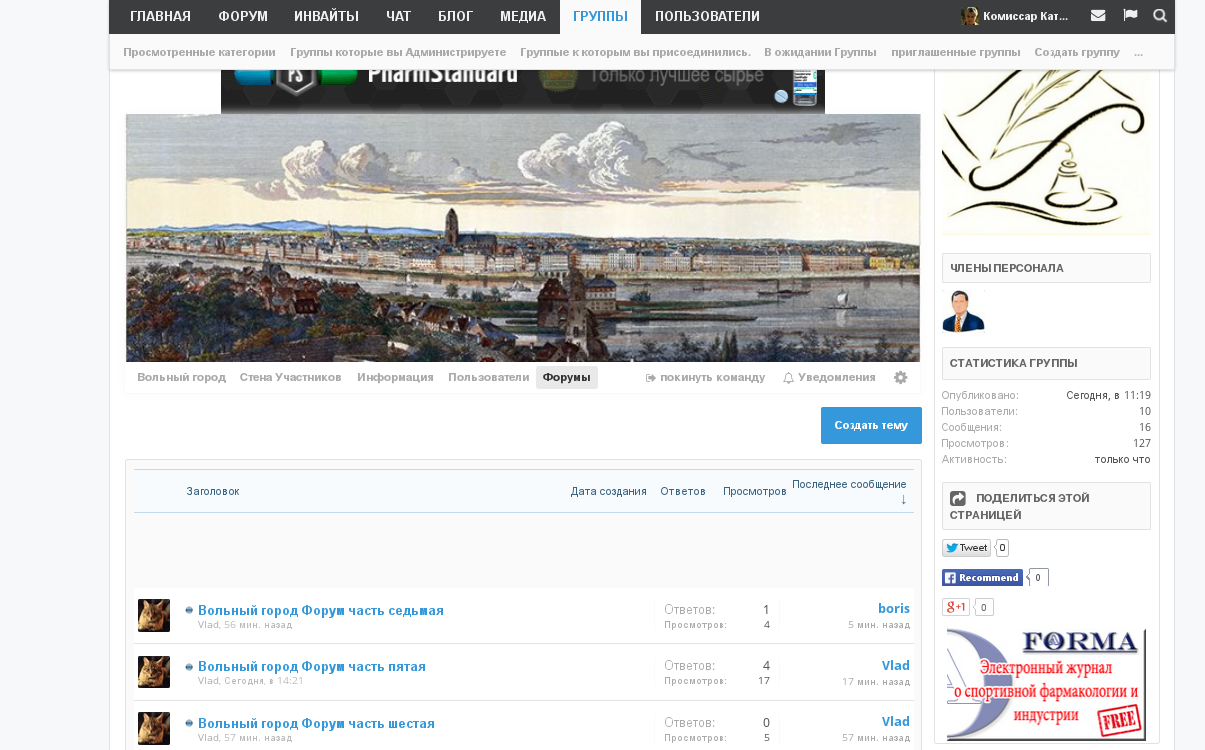
Task: Sort by Просмотров column header
Action: tap(755, 491)
